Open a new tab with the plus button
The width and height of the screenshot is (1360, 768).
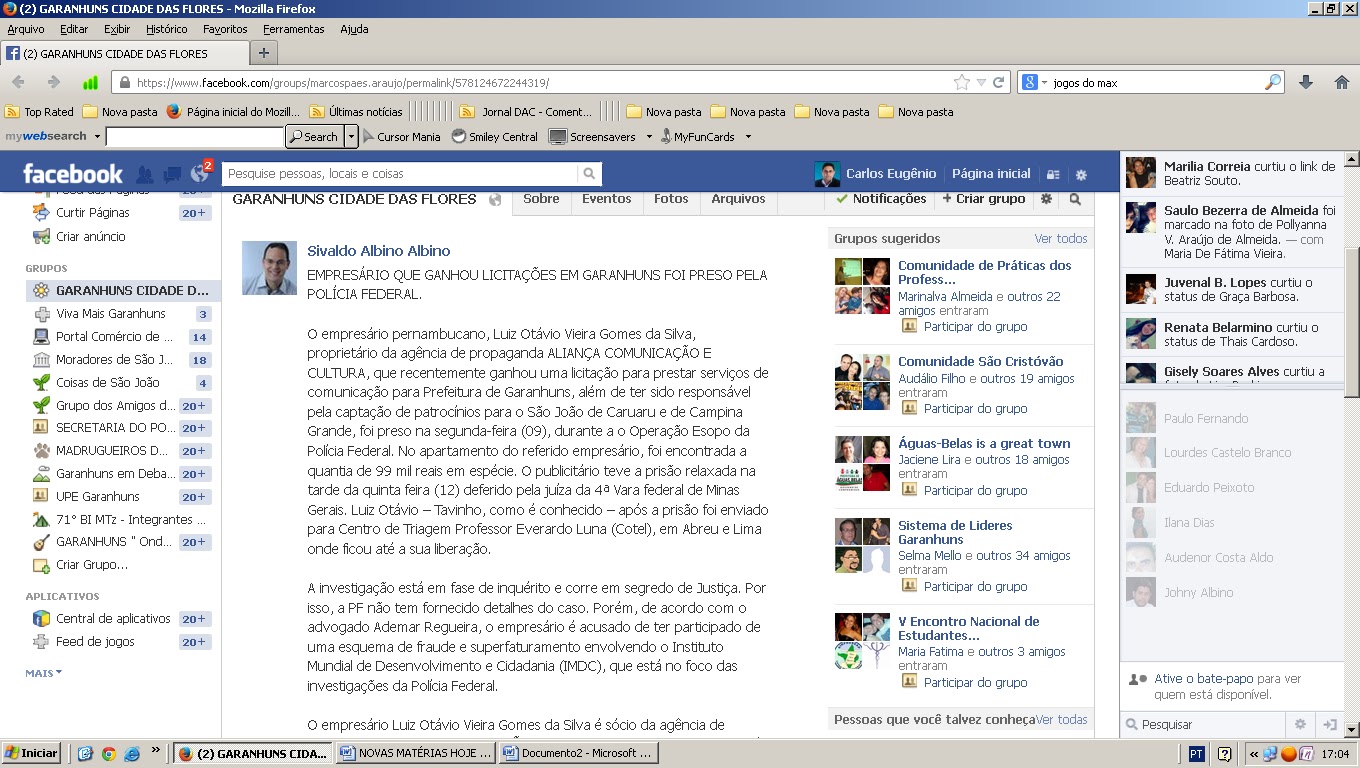pyautogui.click(x=264, y=53)
